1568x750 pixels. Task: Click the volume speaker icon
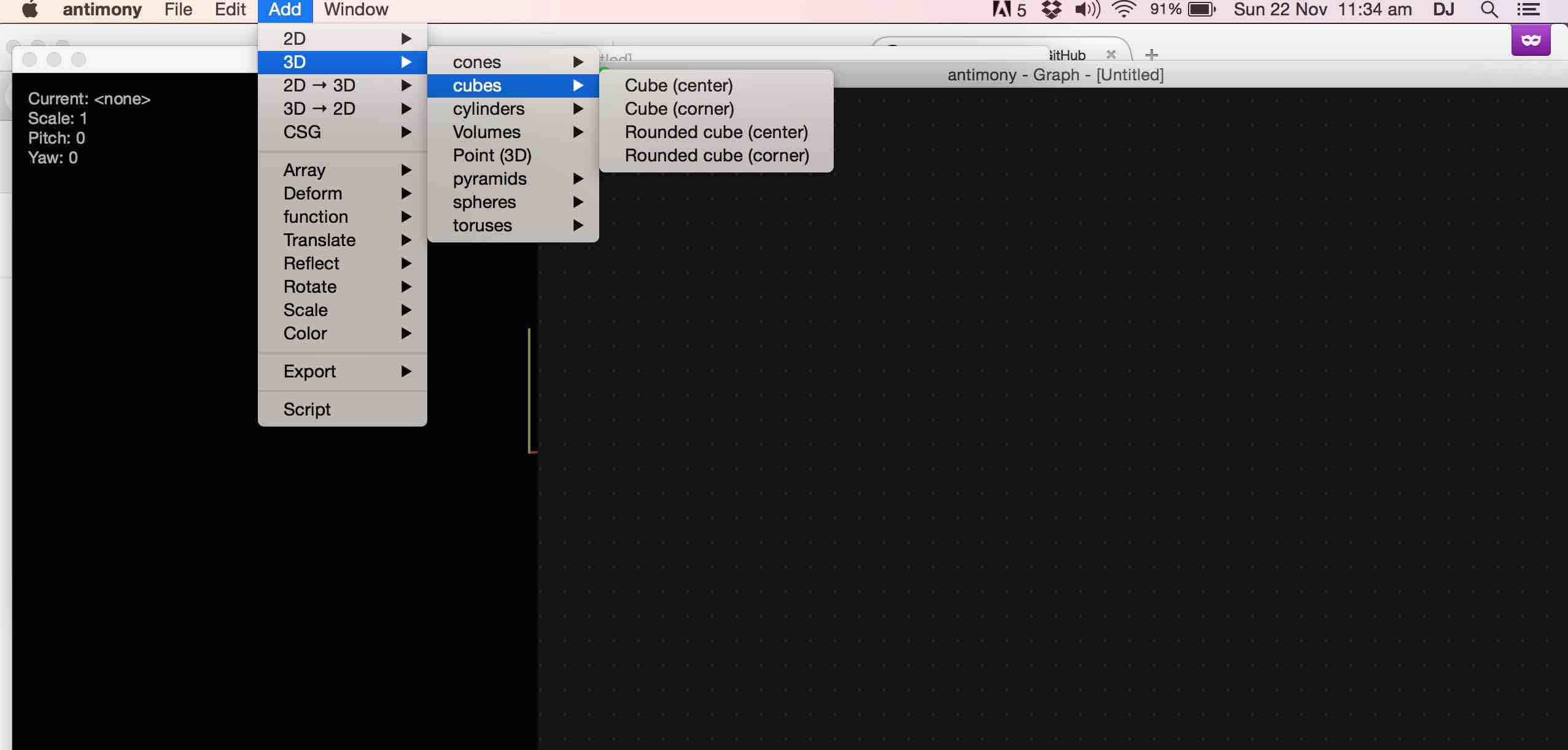(1087, 10)
